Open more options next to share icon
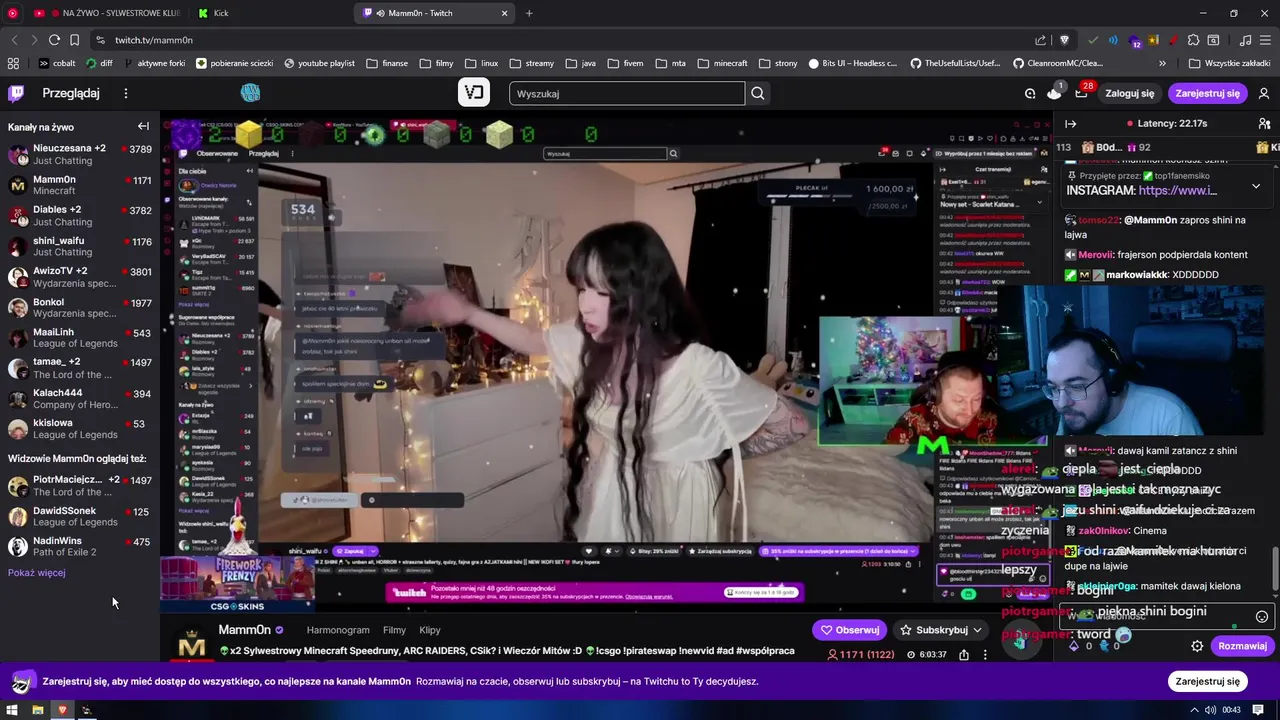 985,655
